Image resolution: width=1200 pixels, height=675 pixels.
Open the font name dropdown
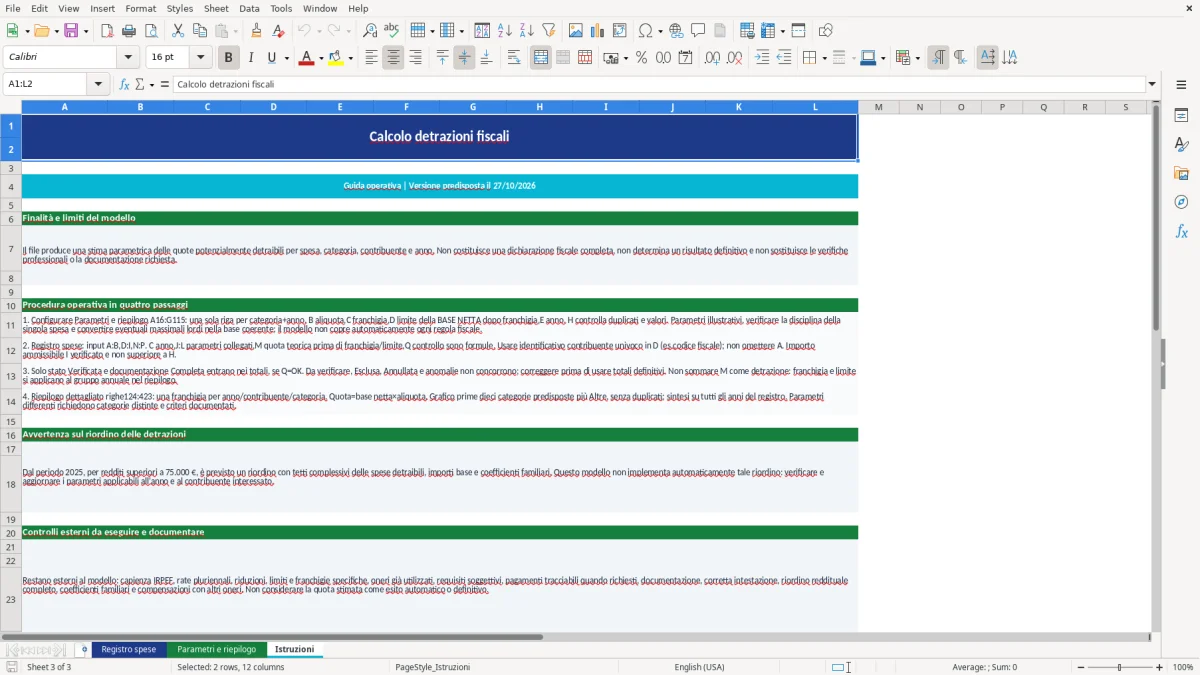(x=126, y=58)
